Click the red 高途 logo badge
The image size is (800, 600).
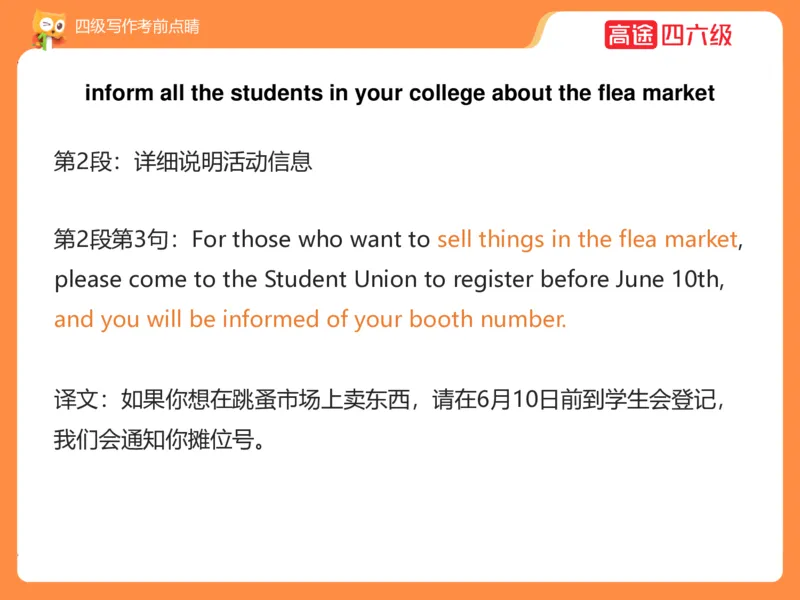[630, 35]
